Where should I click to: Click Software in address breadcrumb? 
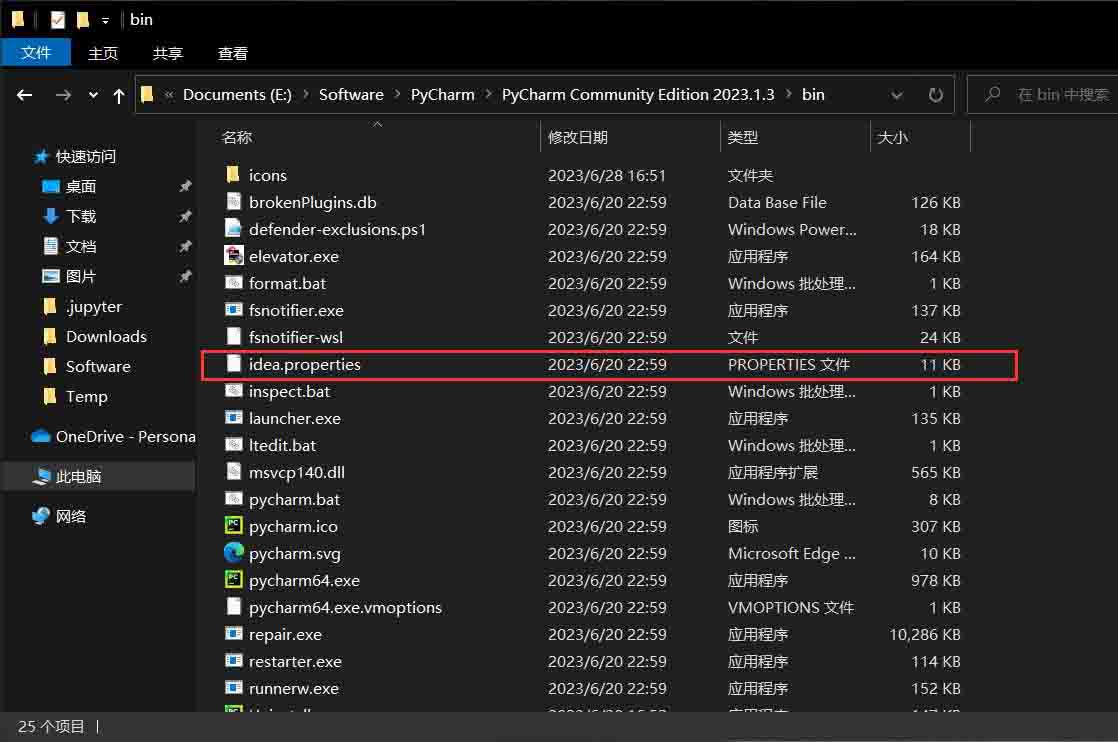351,95
